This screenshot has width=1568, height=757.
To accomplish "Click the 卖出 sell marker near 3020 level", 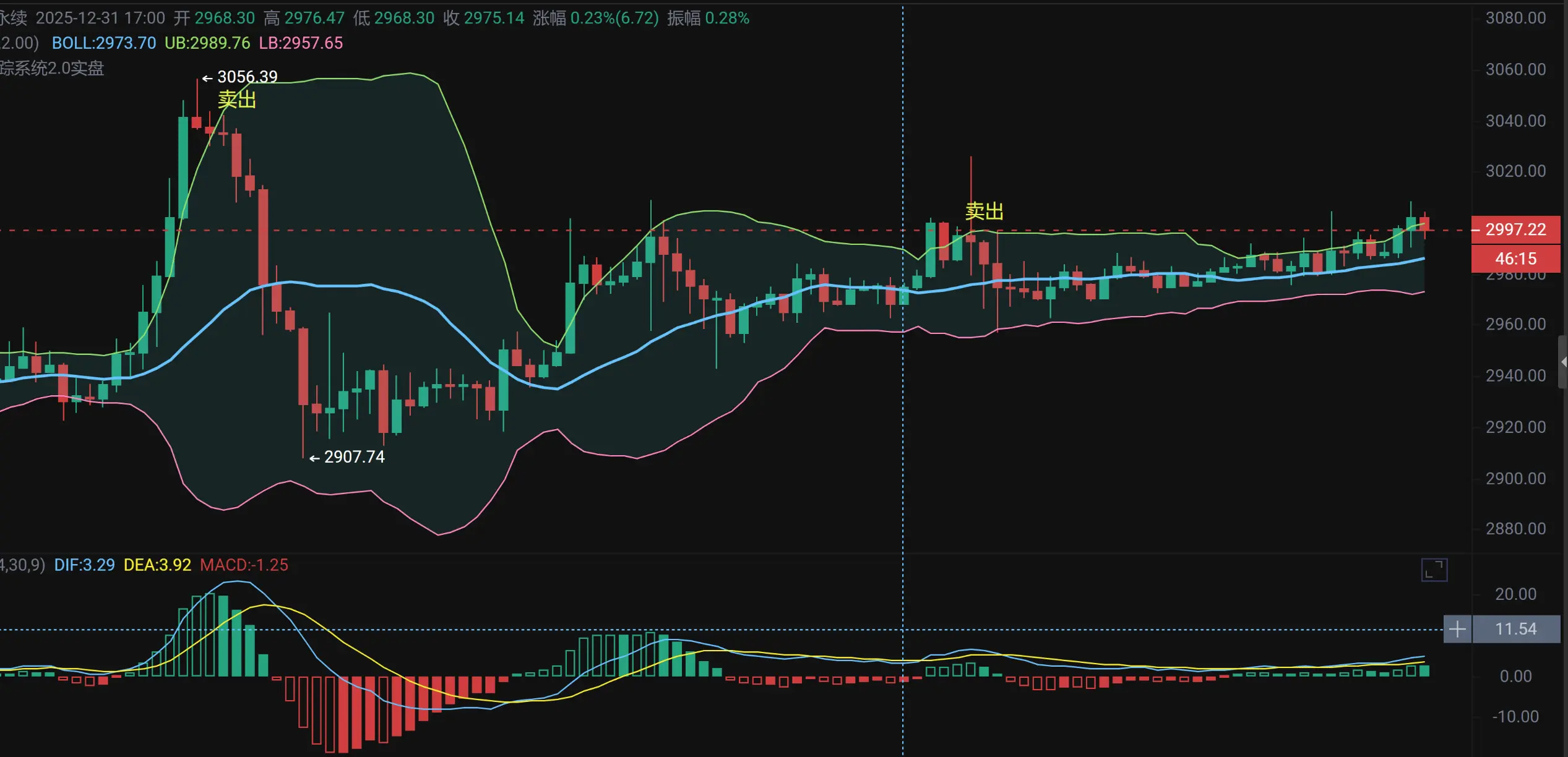I will pos(984,212).
